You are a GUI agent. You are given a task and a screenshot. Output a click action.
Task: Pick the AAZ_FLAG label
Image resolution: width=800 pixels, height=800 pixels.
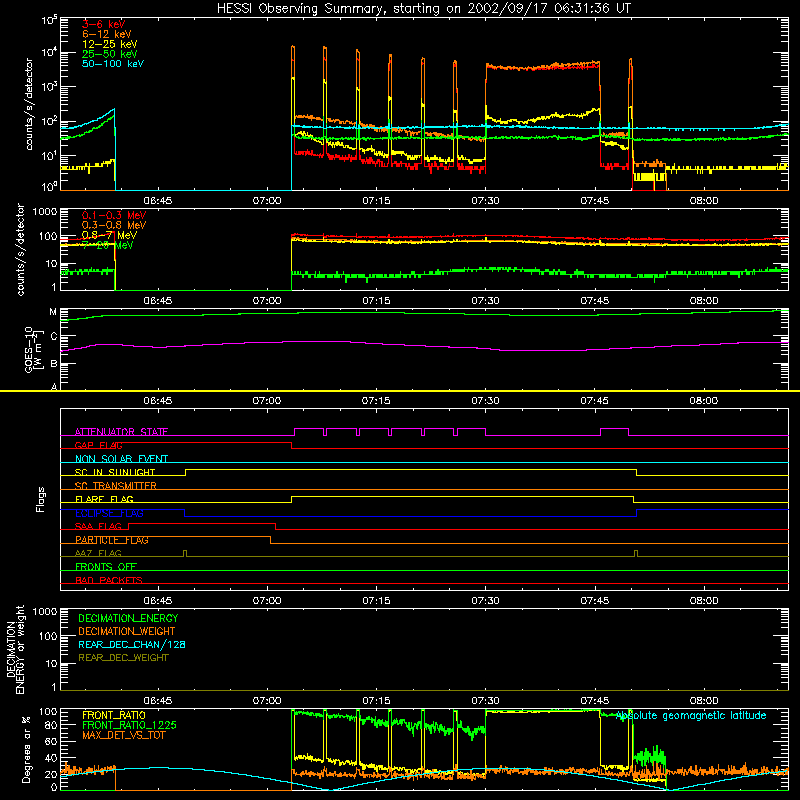[98, 553]
